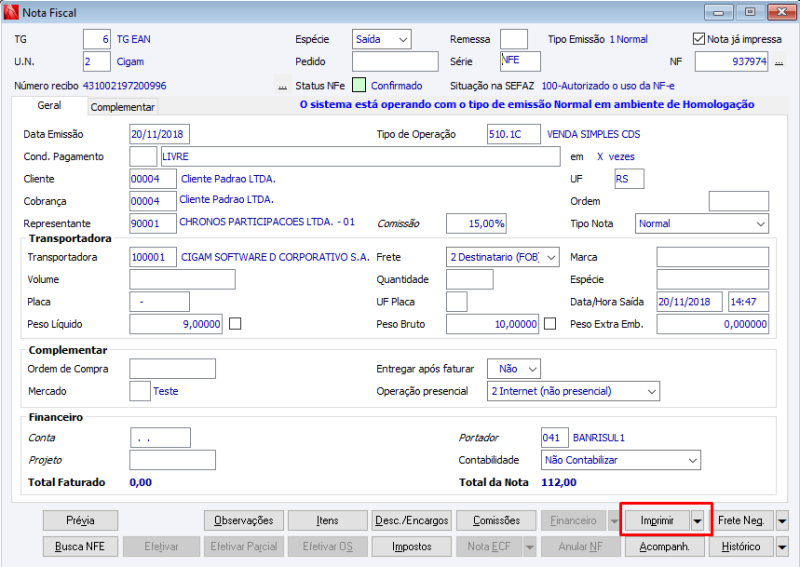Click the Observações button

[243, 521]
